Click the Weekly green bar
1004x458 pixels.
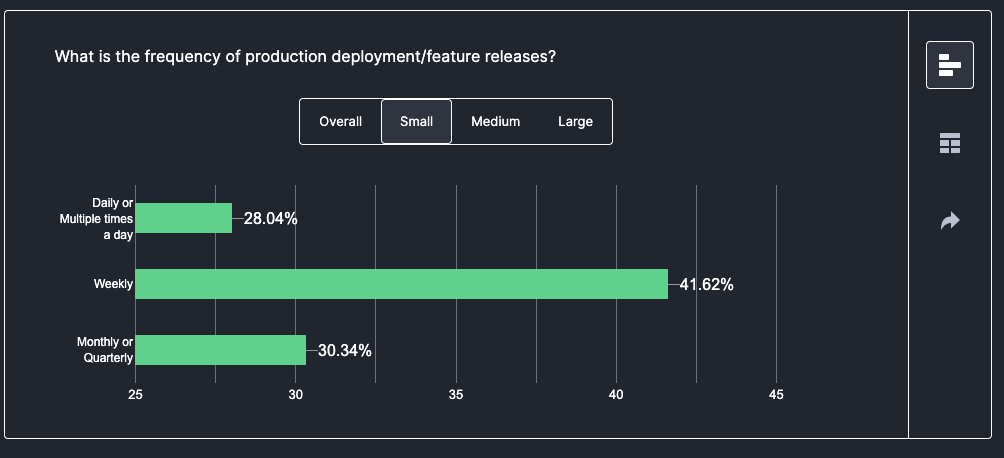pos(401,284)
